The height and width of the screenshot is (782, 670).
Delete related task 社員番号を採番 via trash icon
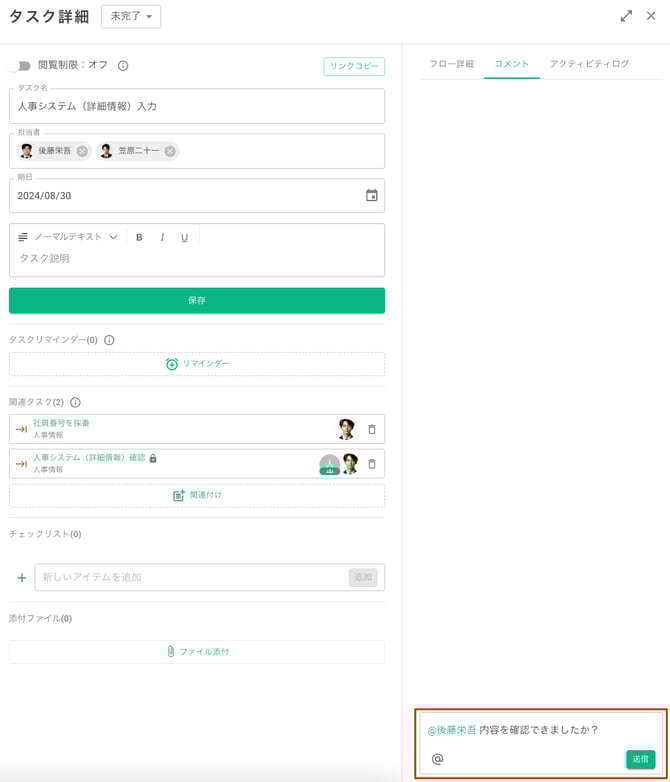tap(372, 429)
